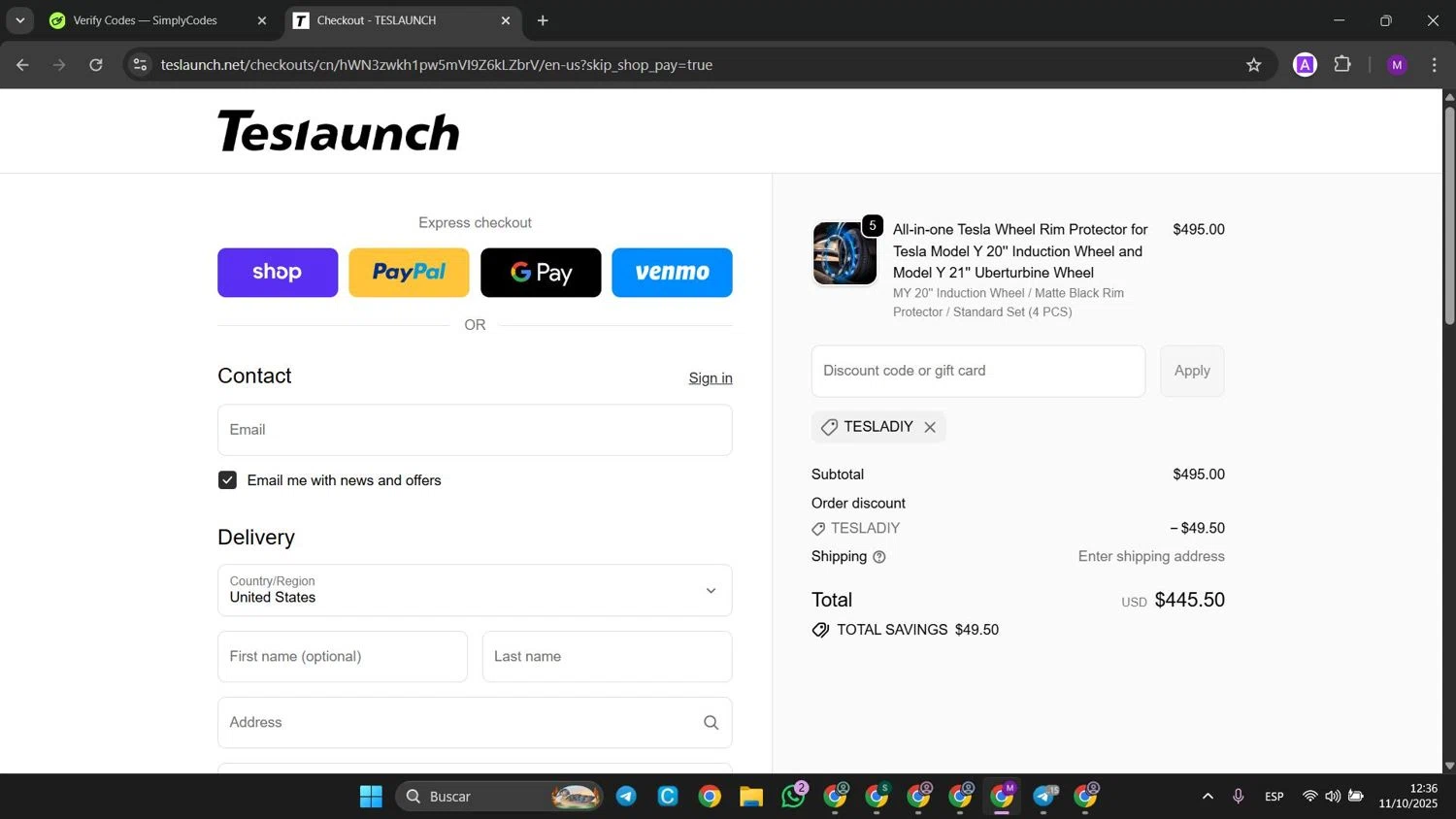Open the Chrome profile M avatar
The image size is (1456, 819).
click(1397, 65)
